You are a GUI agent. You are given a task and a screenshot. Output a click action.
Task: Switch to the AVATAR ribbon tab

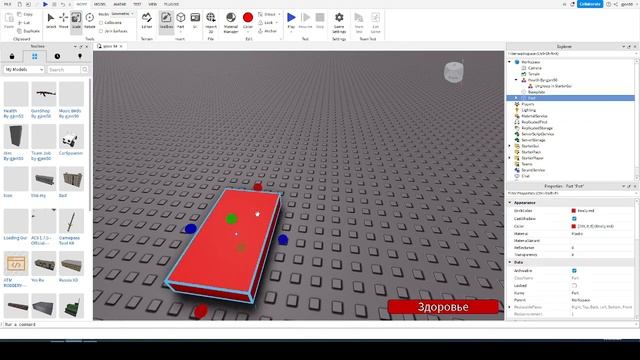point(120,4)
